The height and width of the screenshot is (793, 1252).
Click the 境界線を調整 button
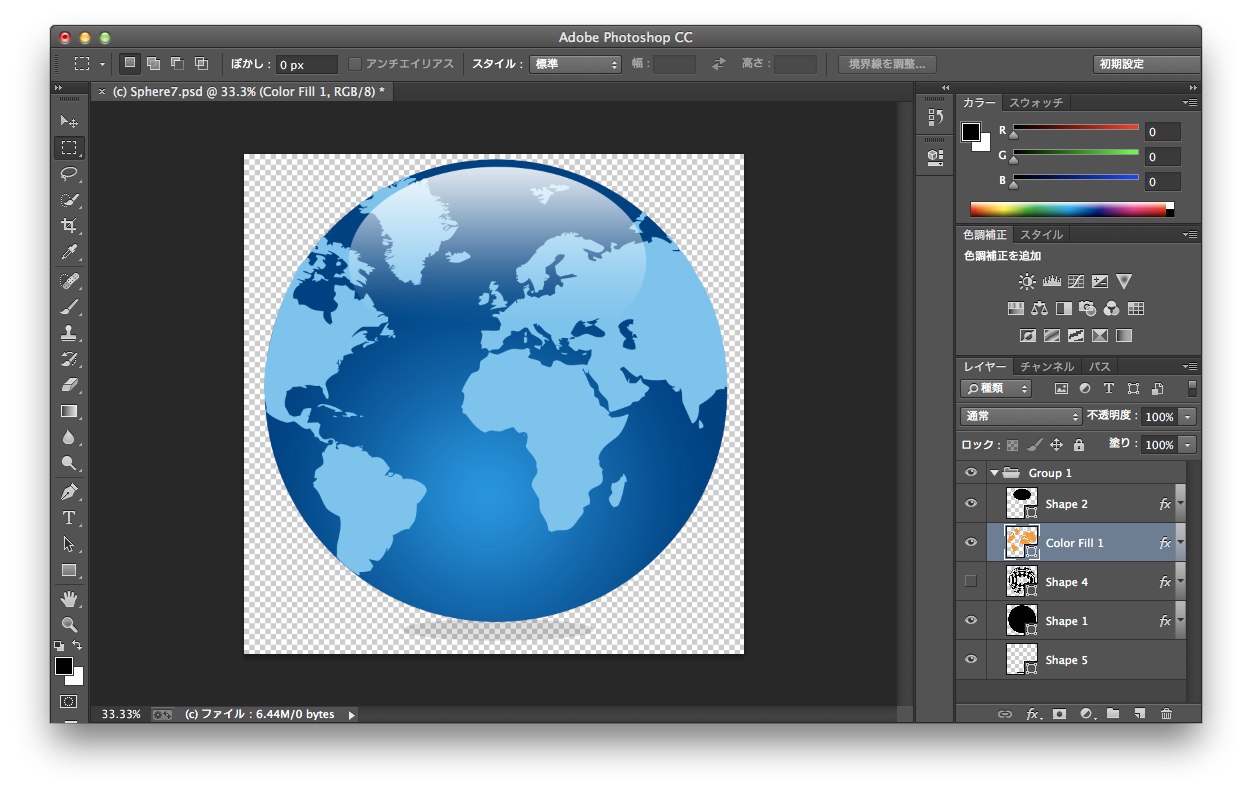pyautogui.click(x=887, y=64)
